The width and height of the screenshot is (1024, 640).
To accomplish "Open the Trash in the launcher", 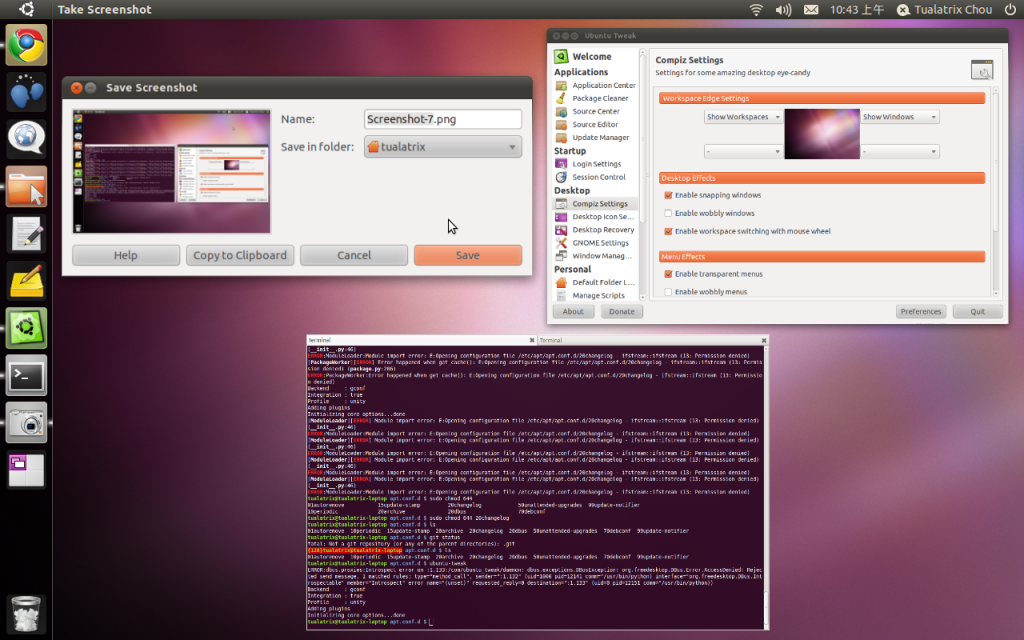I will coord(26,613).
